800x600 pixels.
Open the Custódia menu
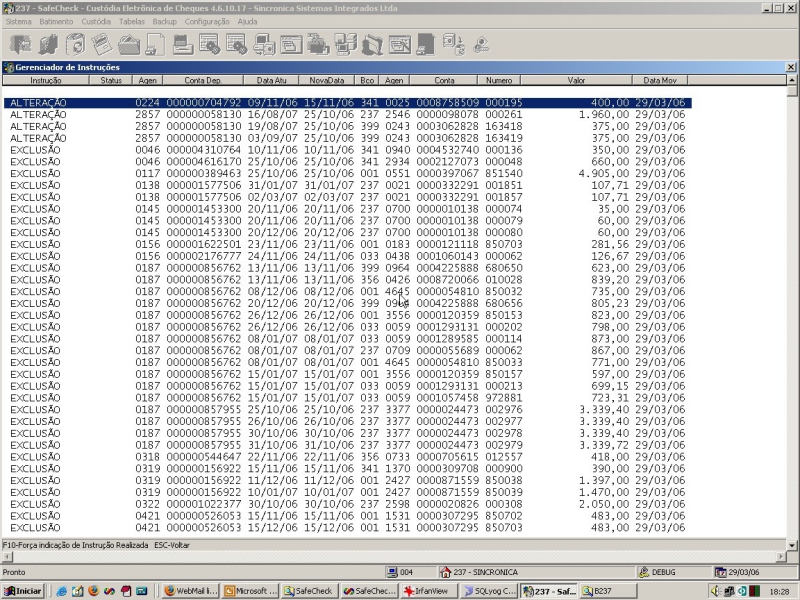click(x=96, y=21)
